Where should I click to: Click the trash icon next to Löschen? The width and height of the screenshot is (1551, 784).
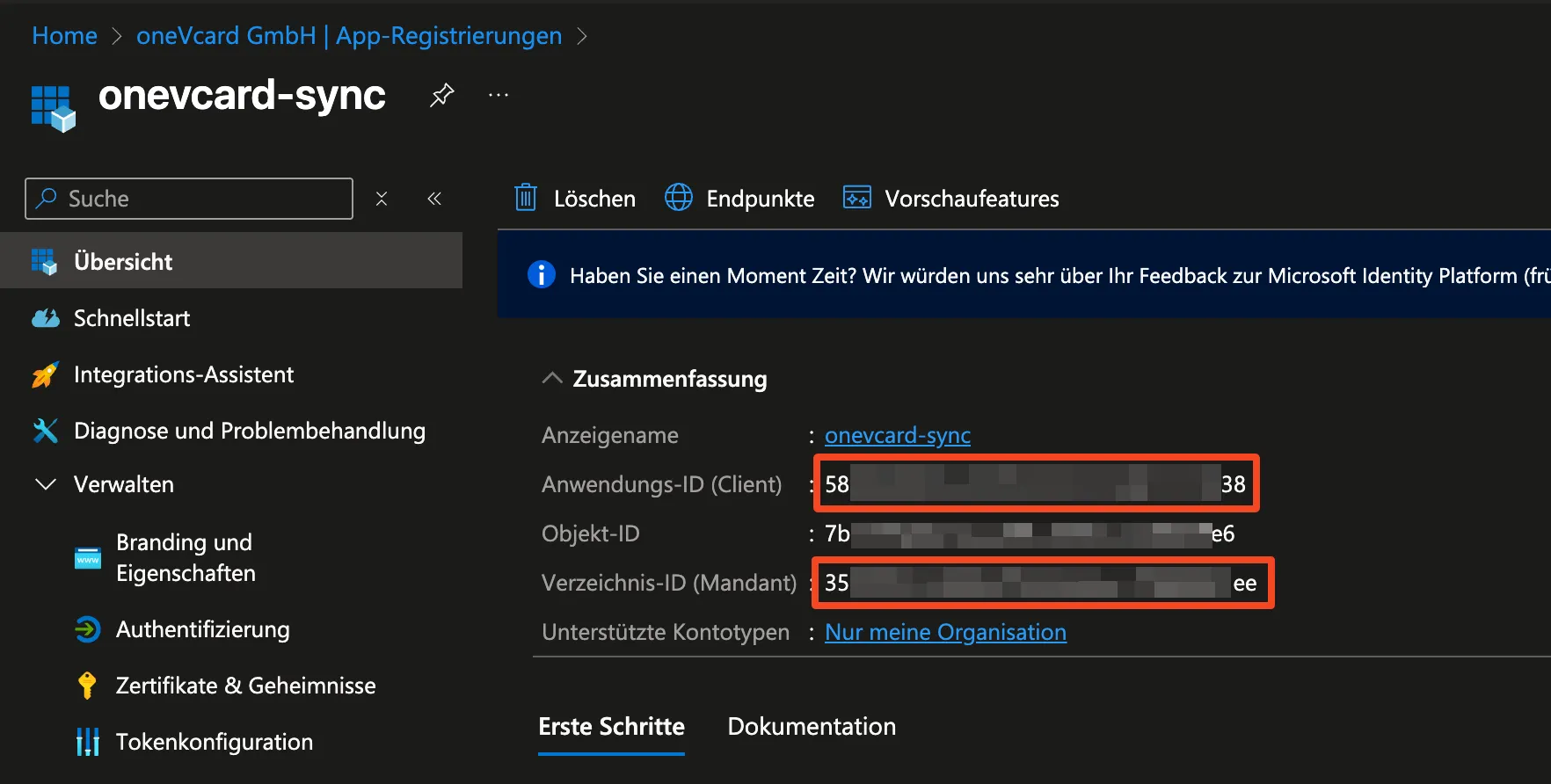[526, 198]
